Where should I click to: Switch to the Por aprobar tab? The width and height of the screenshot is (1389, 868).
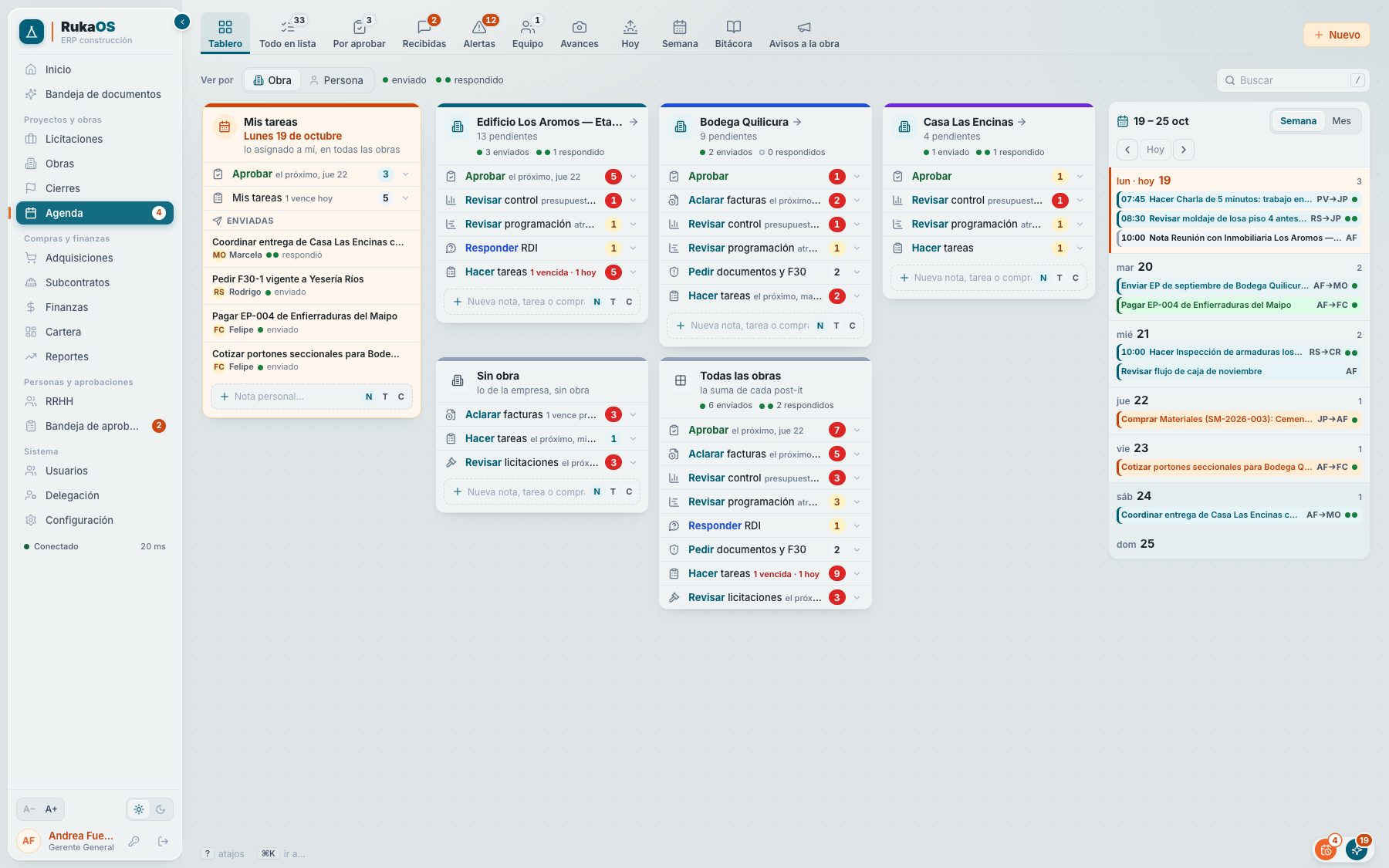(x=359, y=33)
